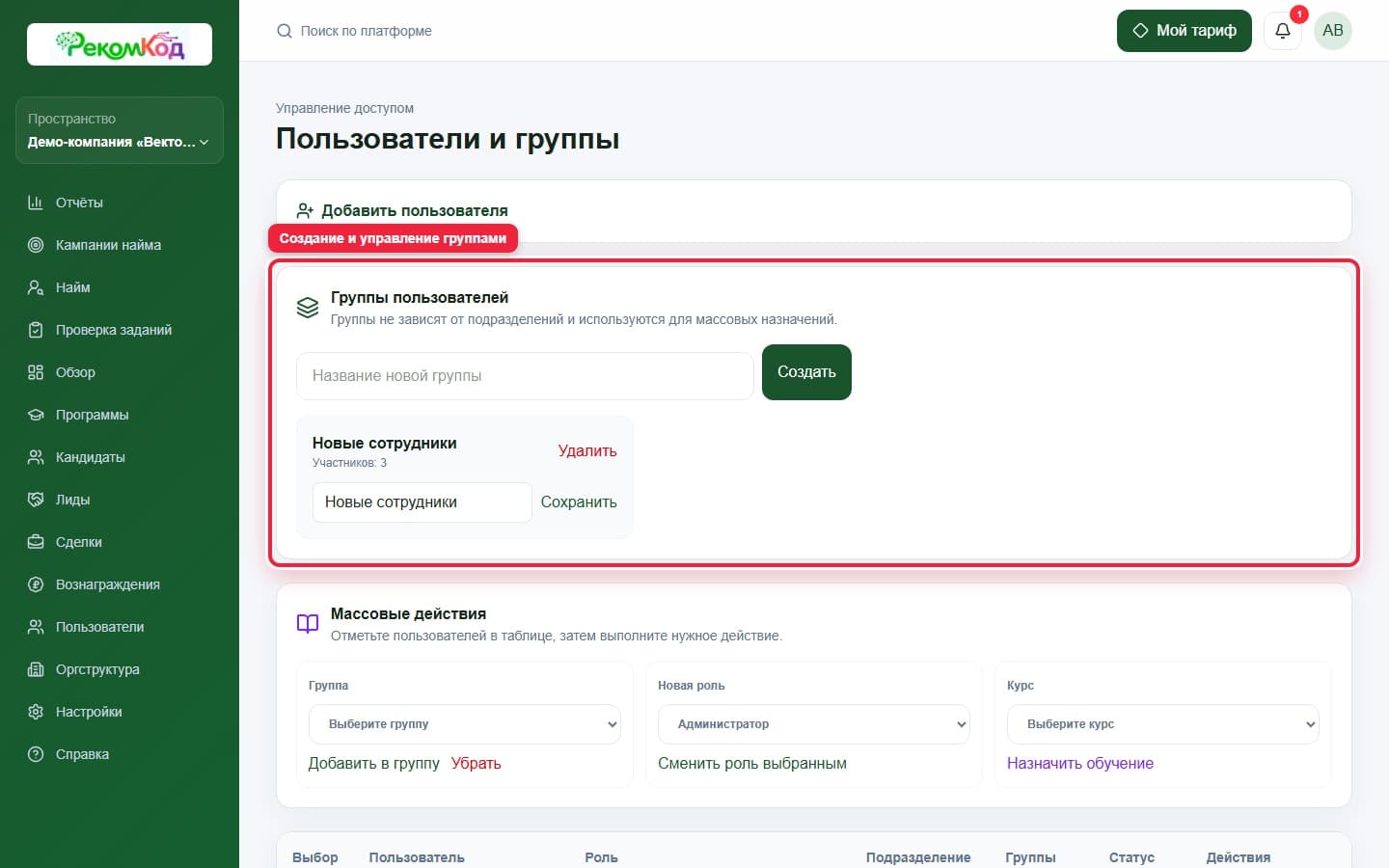This screenshot has height=868, width=1389.
Task: Click Назначить обучение link
Action: click(x=1080, y=763)
